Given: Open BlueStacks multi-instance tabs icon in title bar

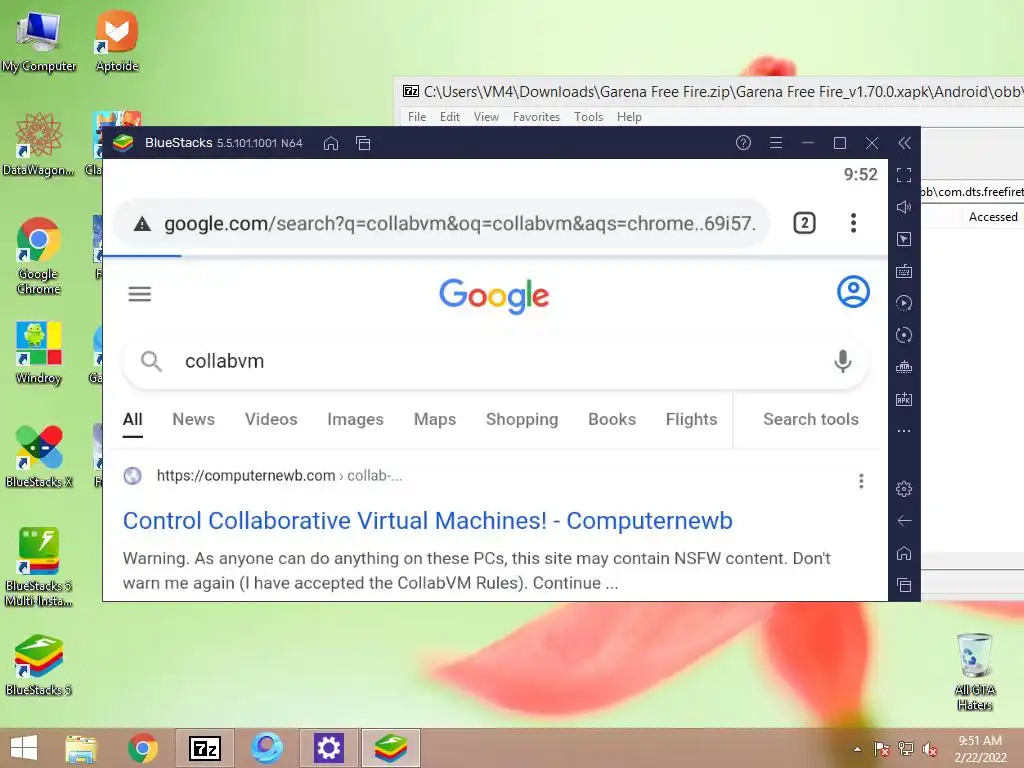Looking at the screenshot, I should click(x=363, y=143).
